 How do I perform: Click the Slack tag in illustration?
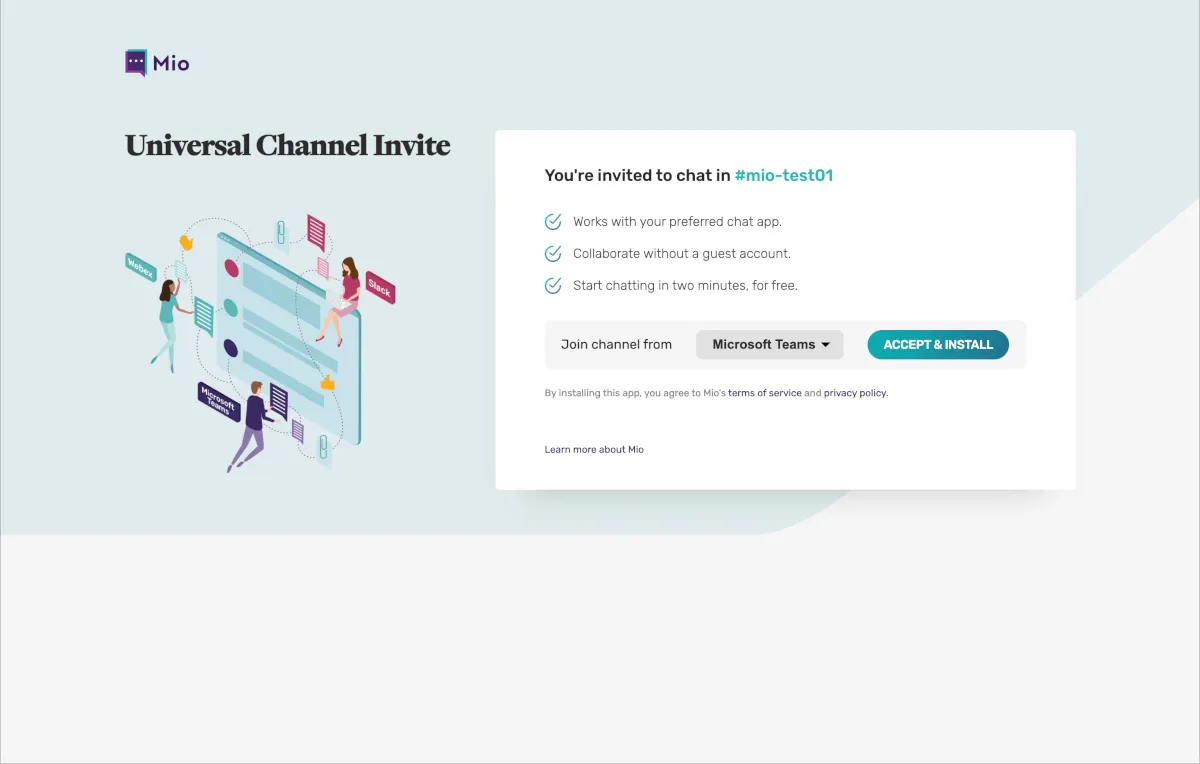click(x=380, y=287)
